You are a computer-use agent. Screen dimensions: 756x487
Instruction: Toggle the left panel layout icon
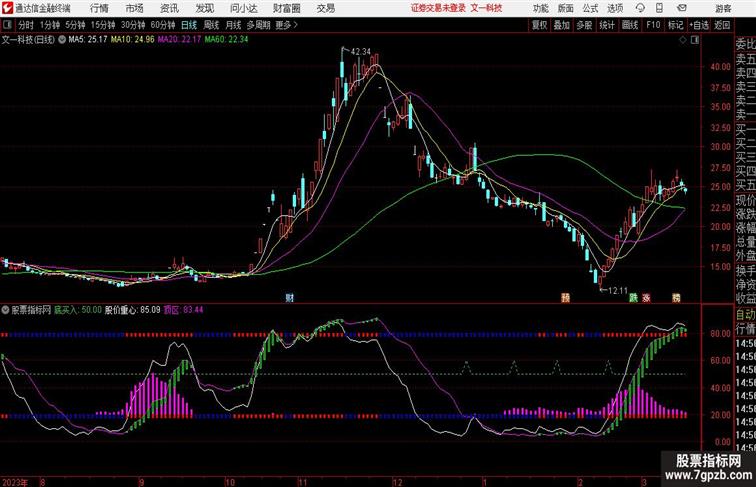[7, 25]
